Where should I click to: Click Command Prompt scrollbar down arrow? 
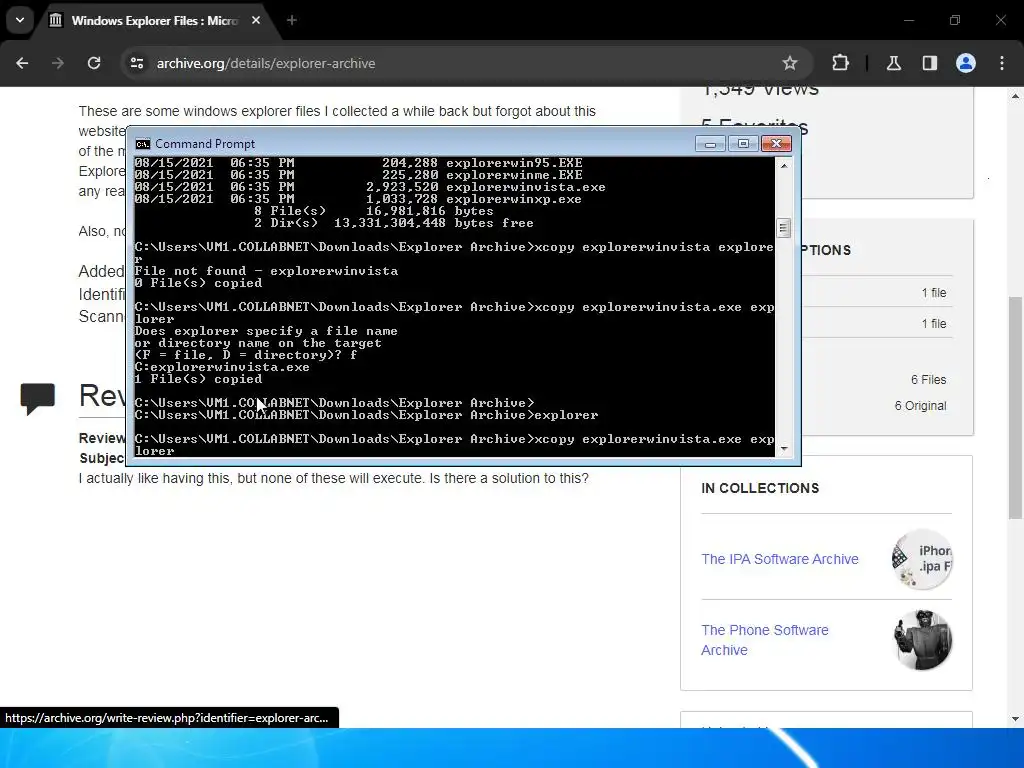click(x=784, y=449)
